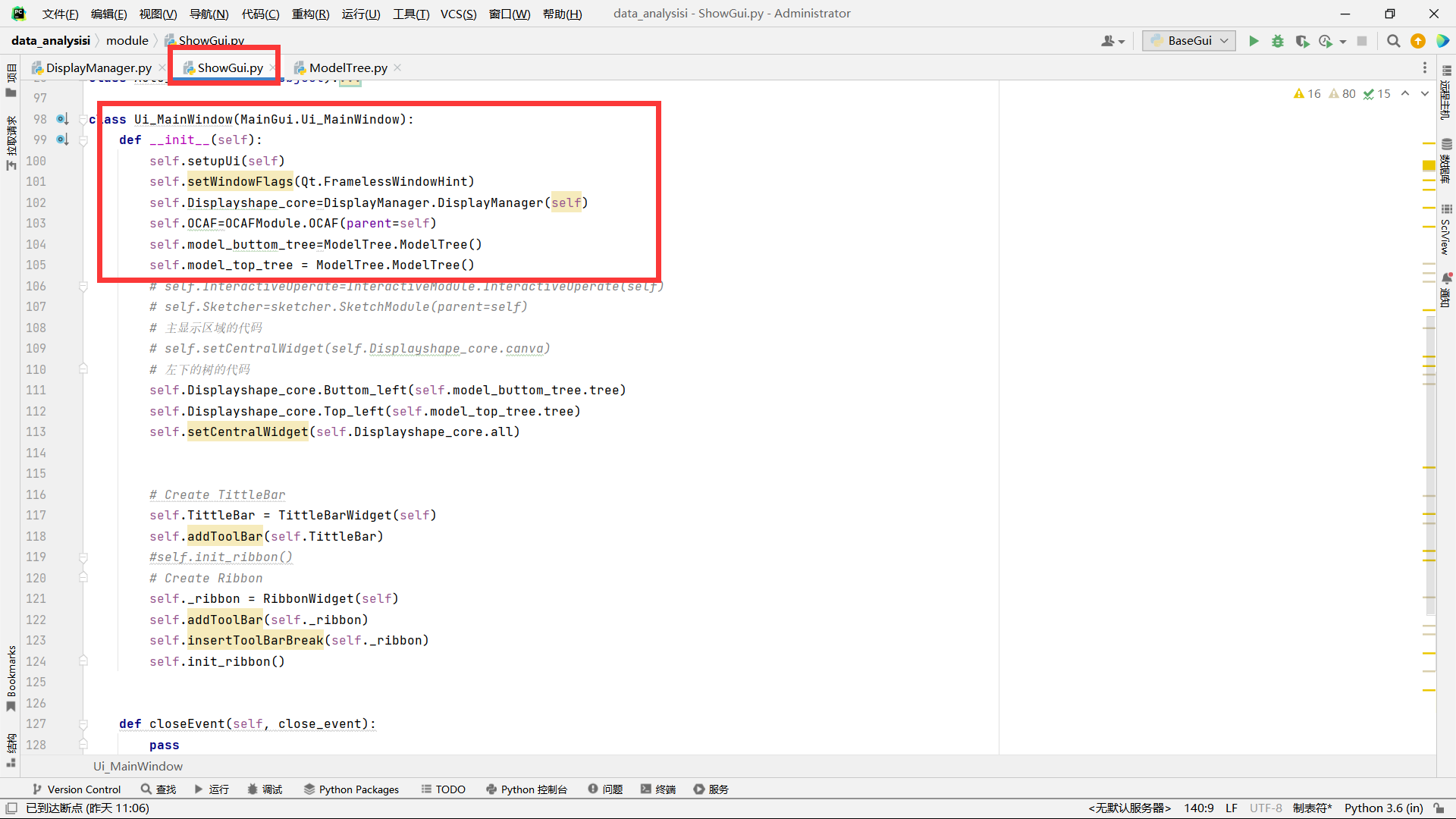This screenshot has height=819, width=1456.
Task: Open Version Control tool window
Action: click(77, 789)
